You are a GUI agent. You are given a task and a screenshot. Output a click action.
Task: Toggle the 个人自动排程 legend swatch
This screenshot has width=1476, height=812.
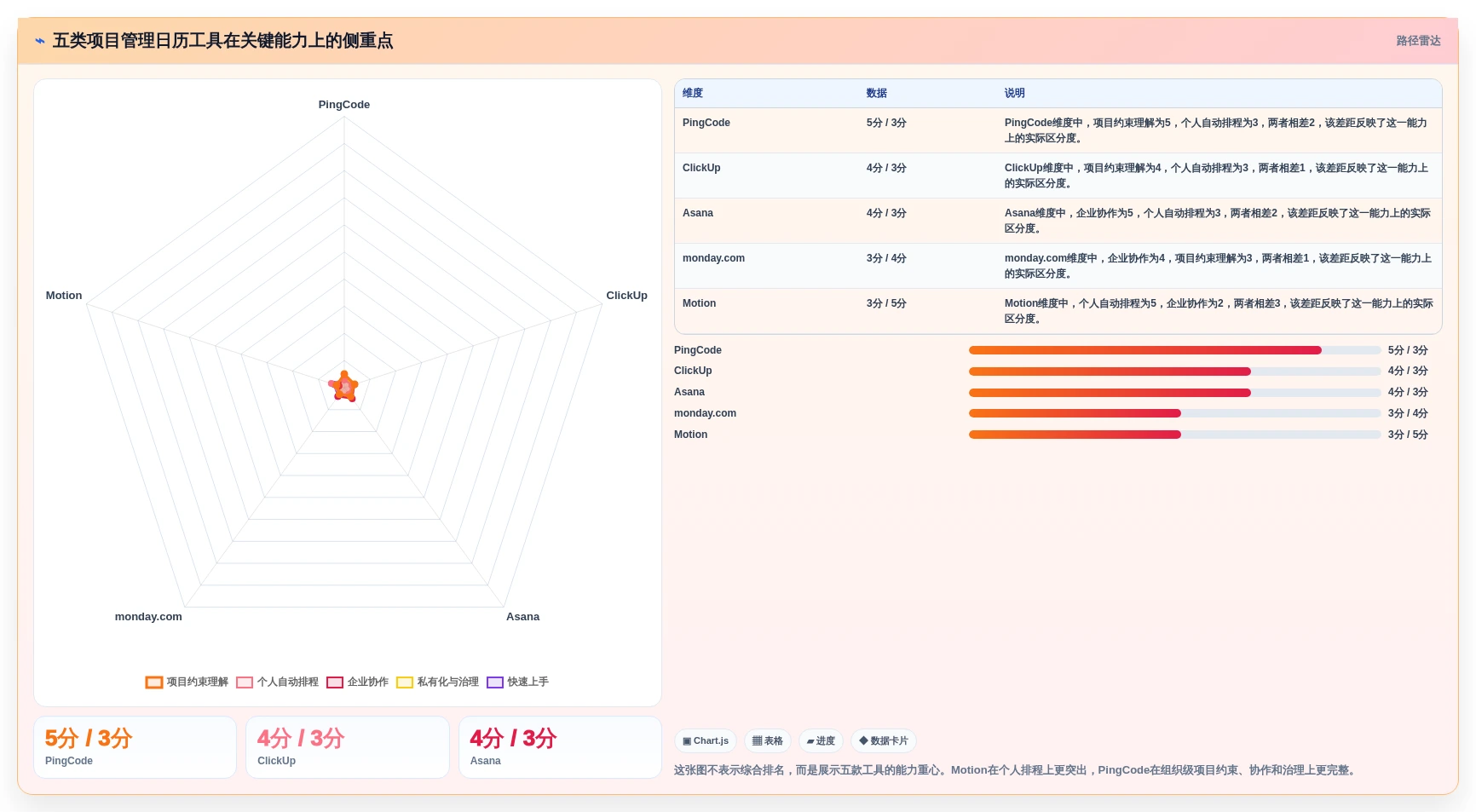(245, 682)
